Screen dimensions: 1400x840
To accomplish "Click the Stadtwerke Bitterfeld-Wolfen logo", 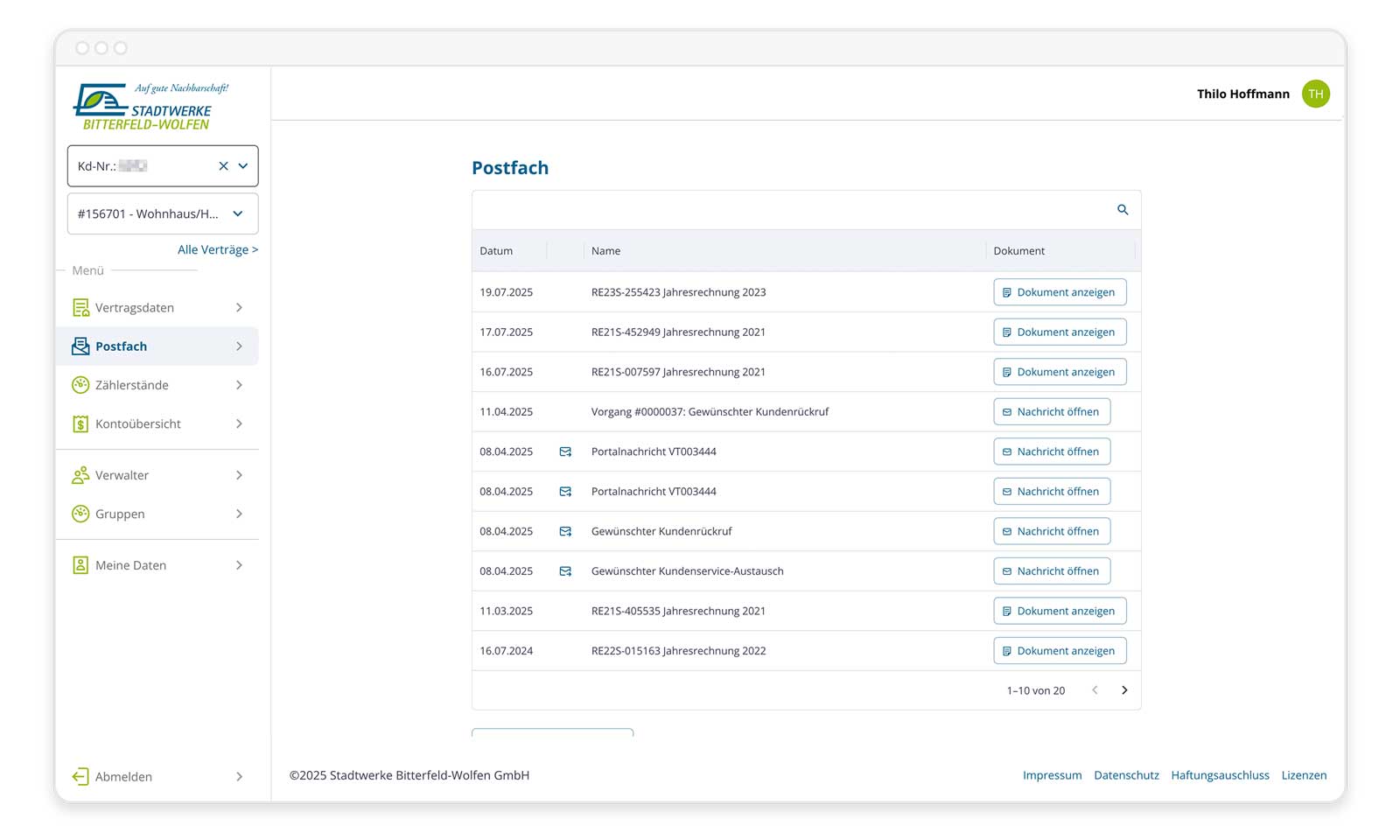I will [x=150, y=107].
